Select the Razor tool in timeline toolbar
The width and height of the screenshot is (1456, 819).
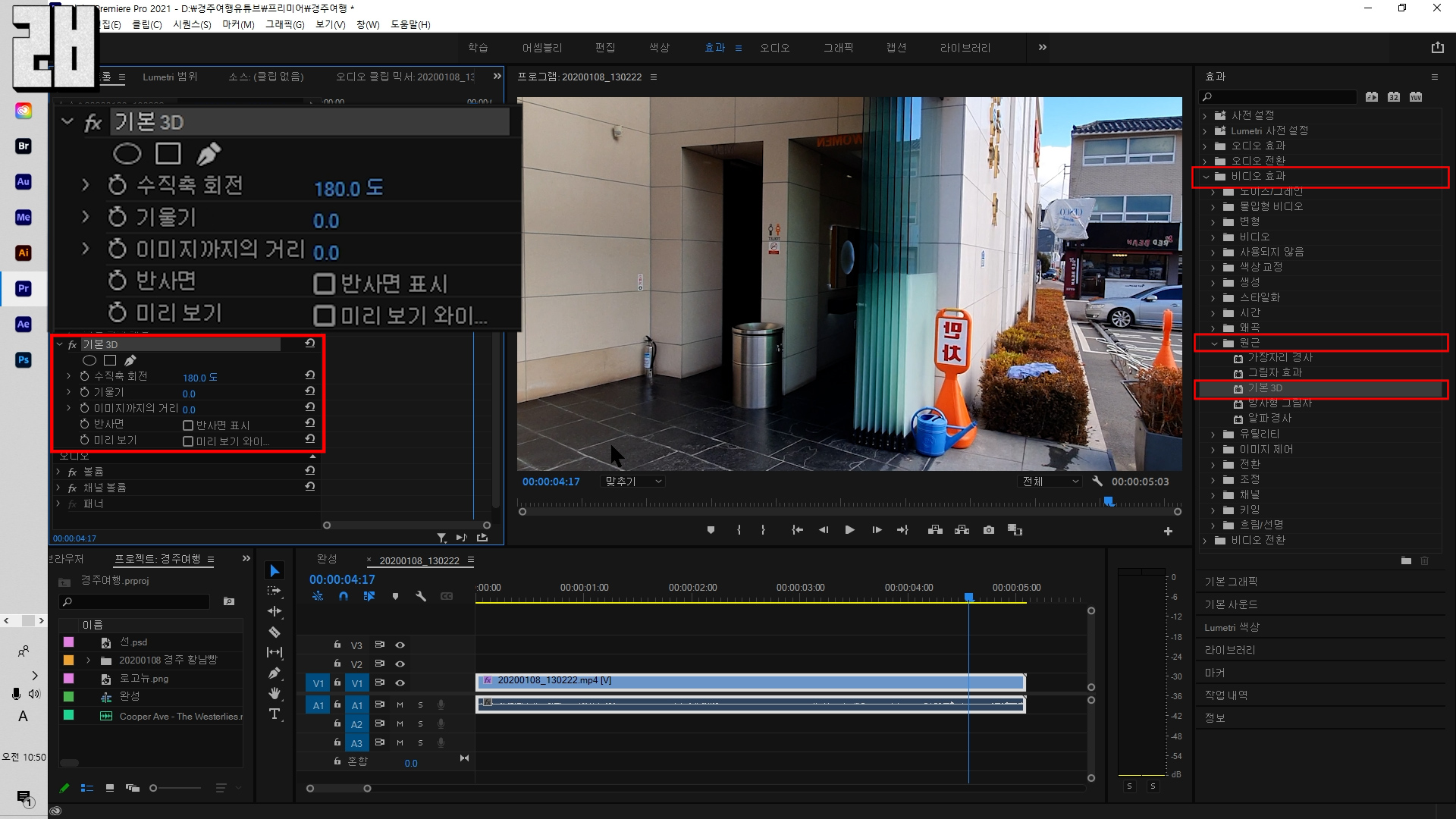pos(275,632)
